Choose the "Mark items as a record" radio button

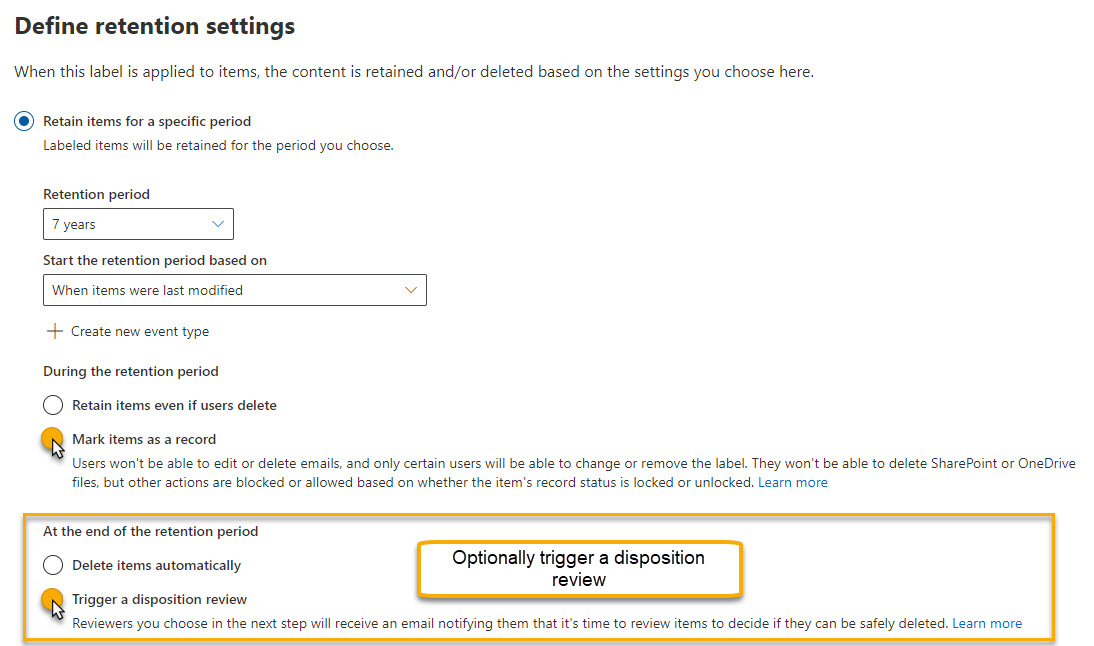[x=53, y=439]
